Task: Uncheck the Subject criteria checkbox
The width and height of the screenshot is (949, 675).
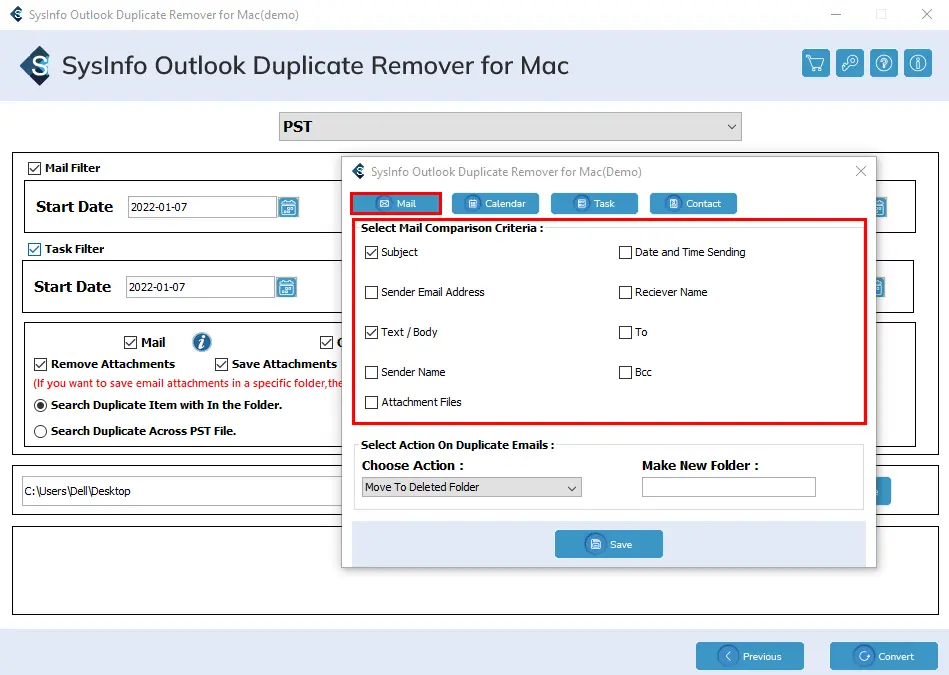Action: [372, 252]
